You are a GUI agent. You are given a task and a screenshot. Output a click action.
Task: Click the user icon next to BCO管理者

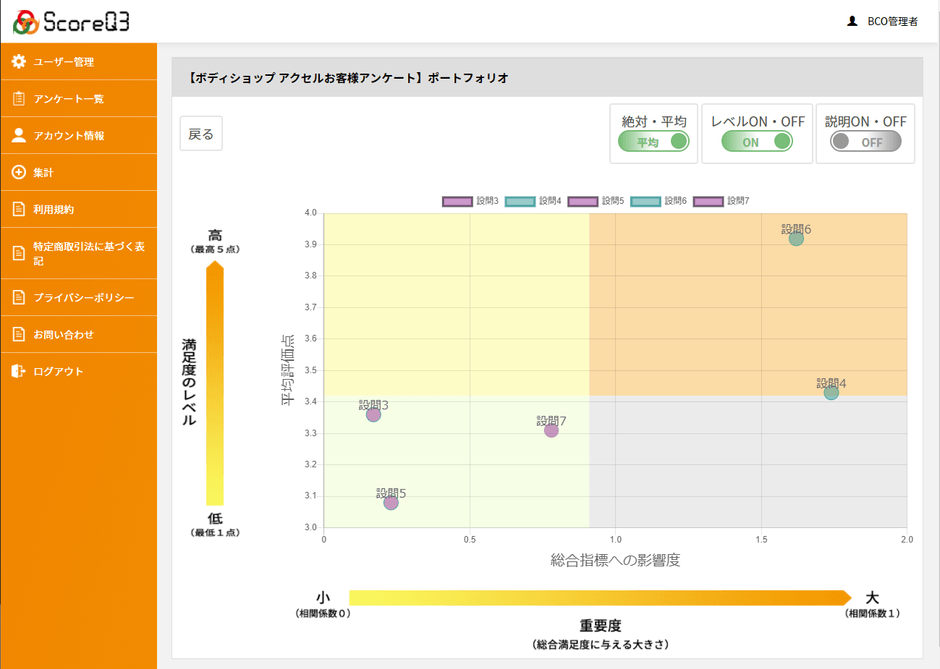click(852, 21)
